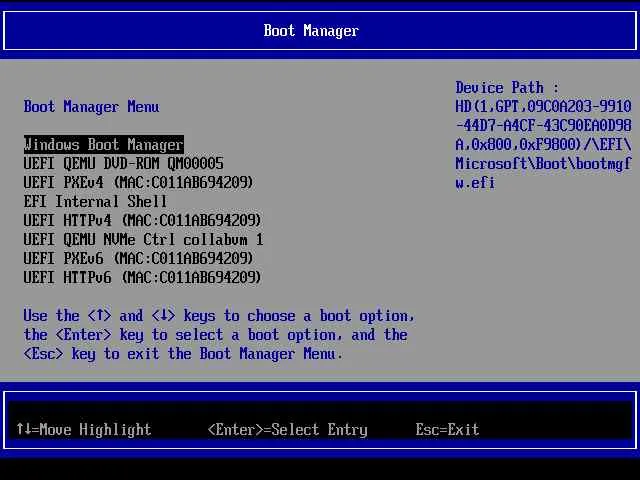Image resolution: width=640 pixels, height=480 pixels.
Task: Click the Boot Manager Menu heading
Action: click(91, 107)
